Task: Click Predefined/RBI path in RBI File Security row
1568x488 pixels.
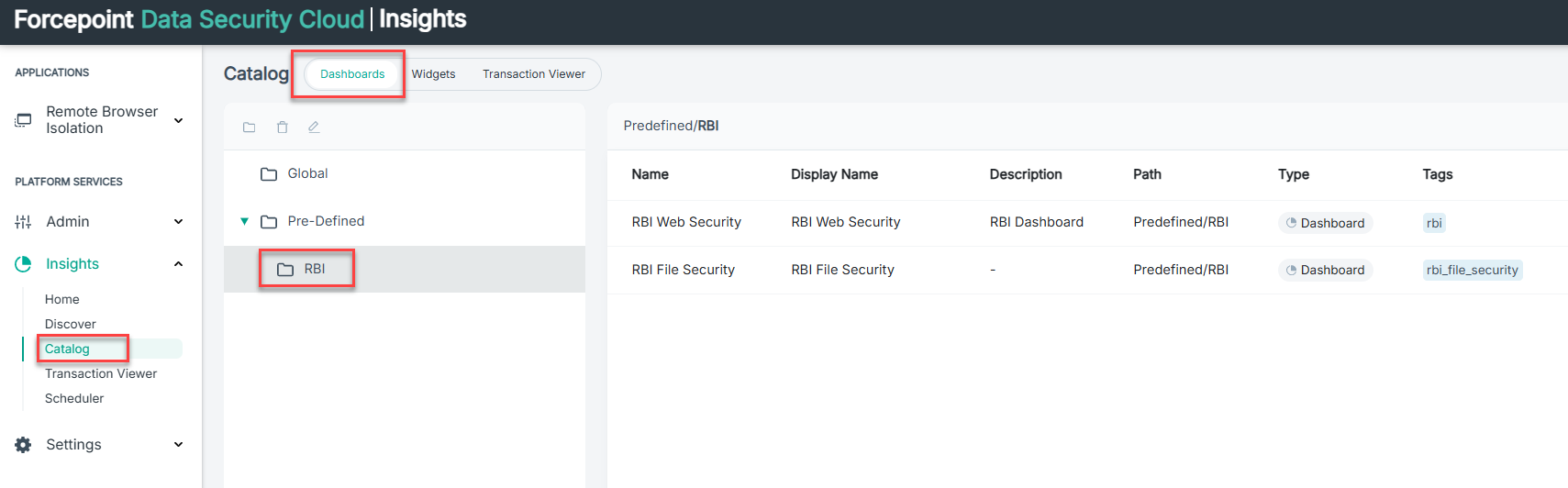Action: 1181,270
